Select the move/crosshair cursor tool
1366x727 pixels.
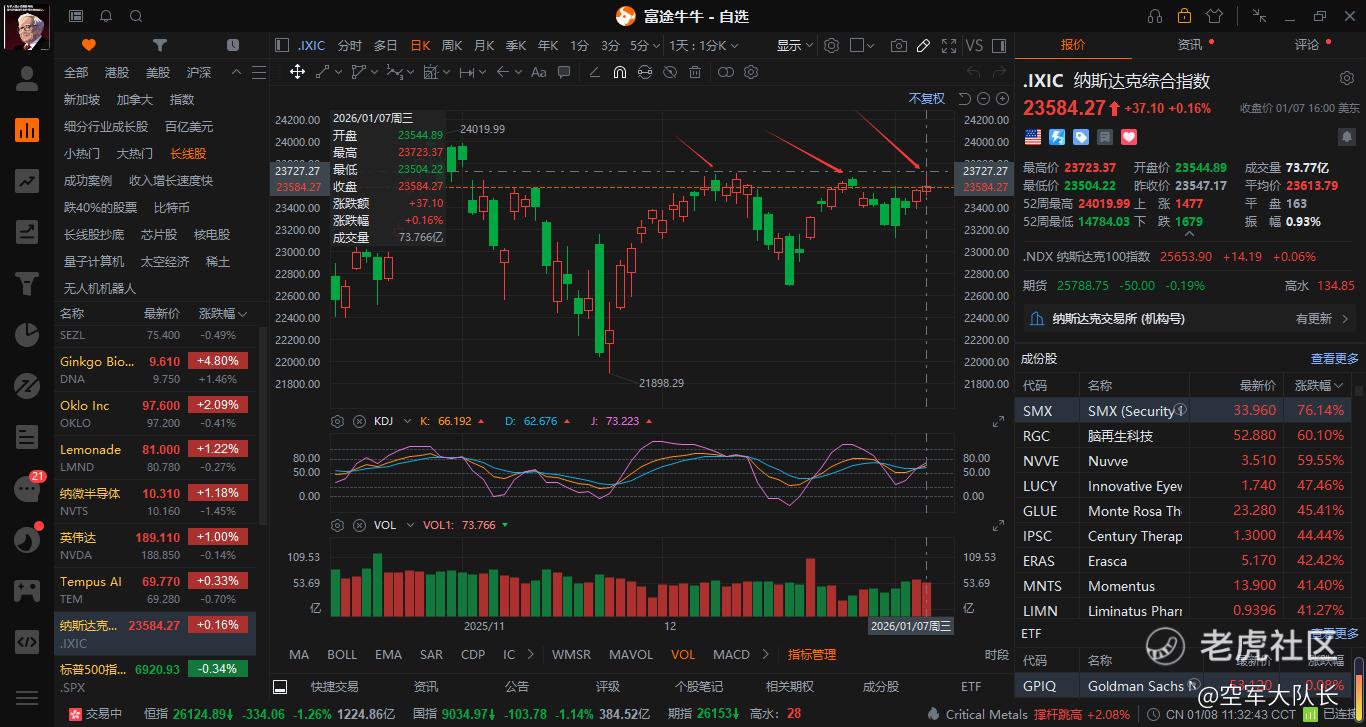[x=297, y=72]
